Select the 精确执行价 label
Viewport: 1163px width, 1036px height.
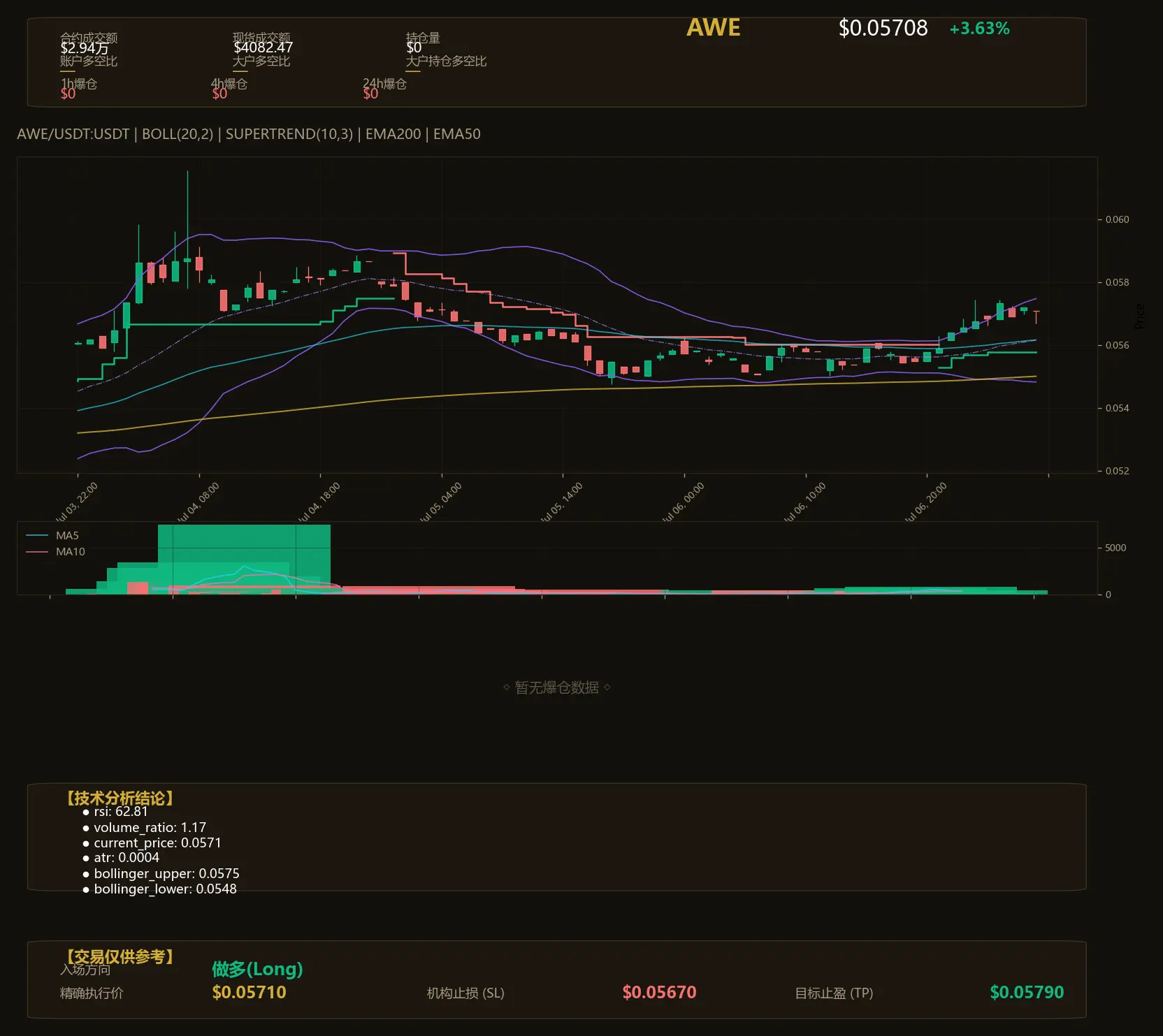point(92,993)
